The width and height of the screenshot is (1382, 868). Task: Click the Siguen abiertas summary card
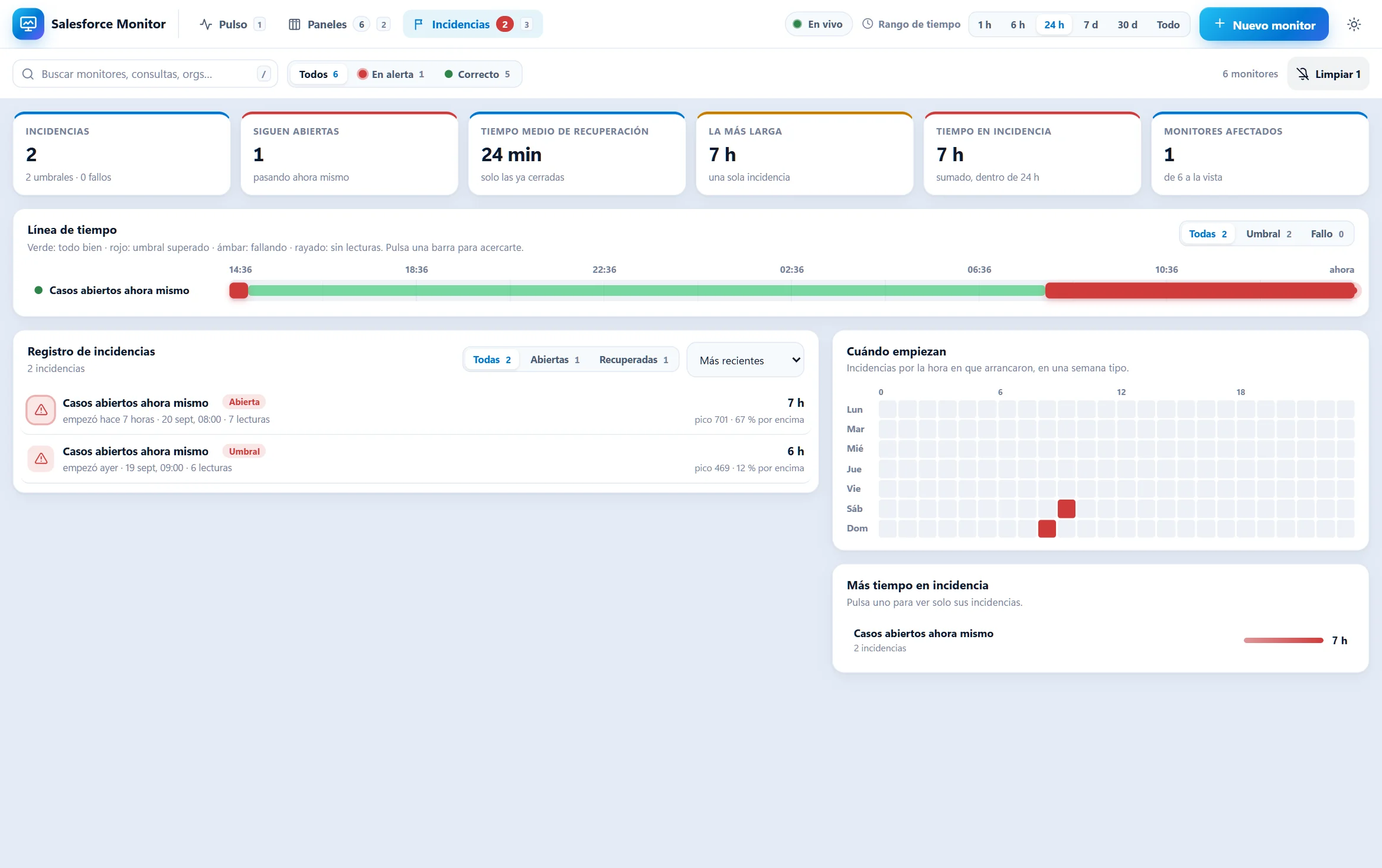(349, 154)
